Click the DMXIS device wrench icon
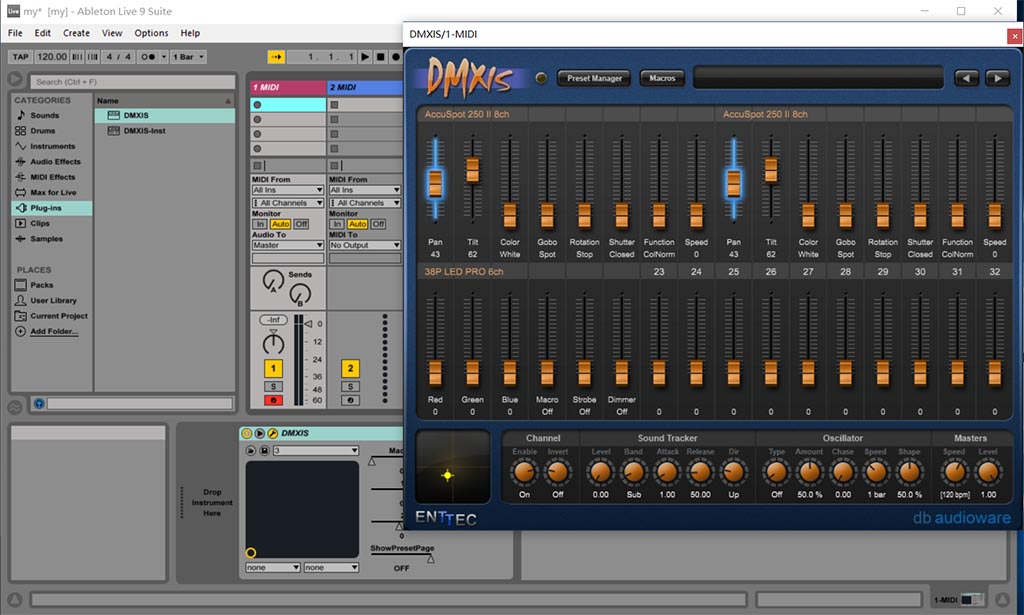This screenshot has height=615, width=1024. [x=273, y=433]
